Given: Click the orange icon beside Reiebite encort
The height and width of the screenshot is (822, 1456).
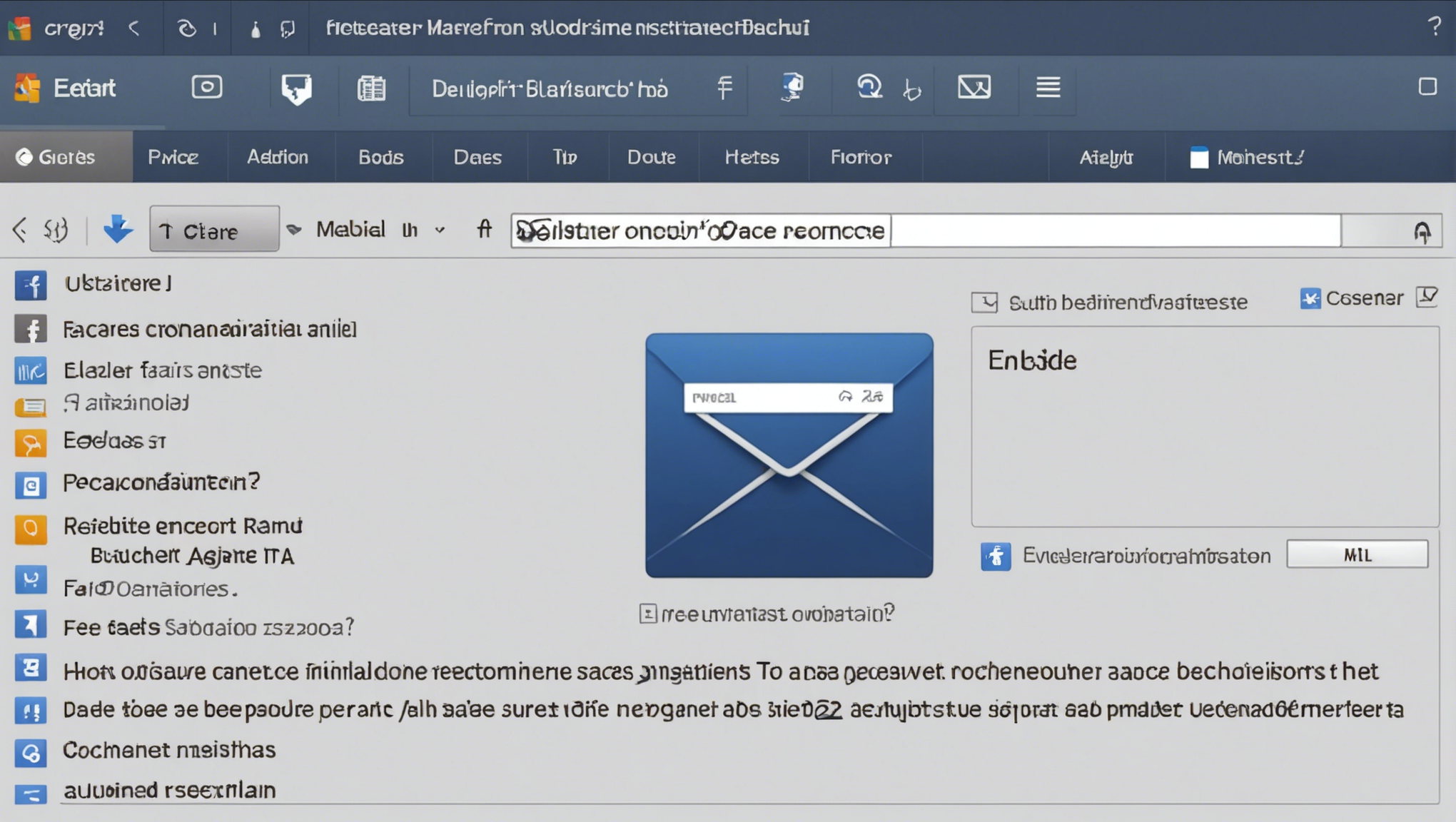Looking at the screenshot, I should click(x=31, y=529).
